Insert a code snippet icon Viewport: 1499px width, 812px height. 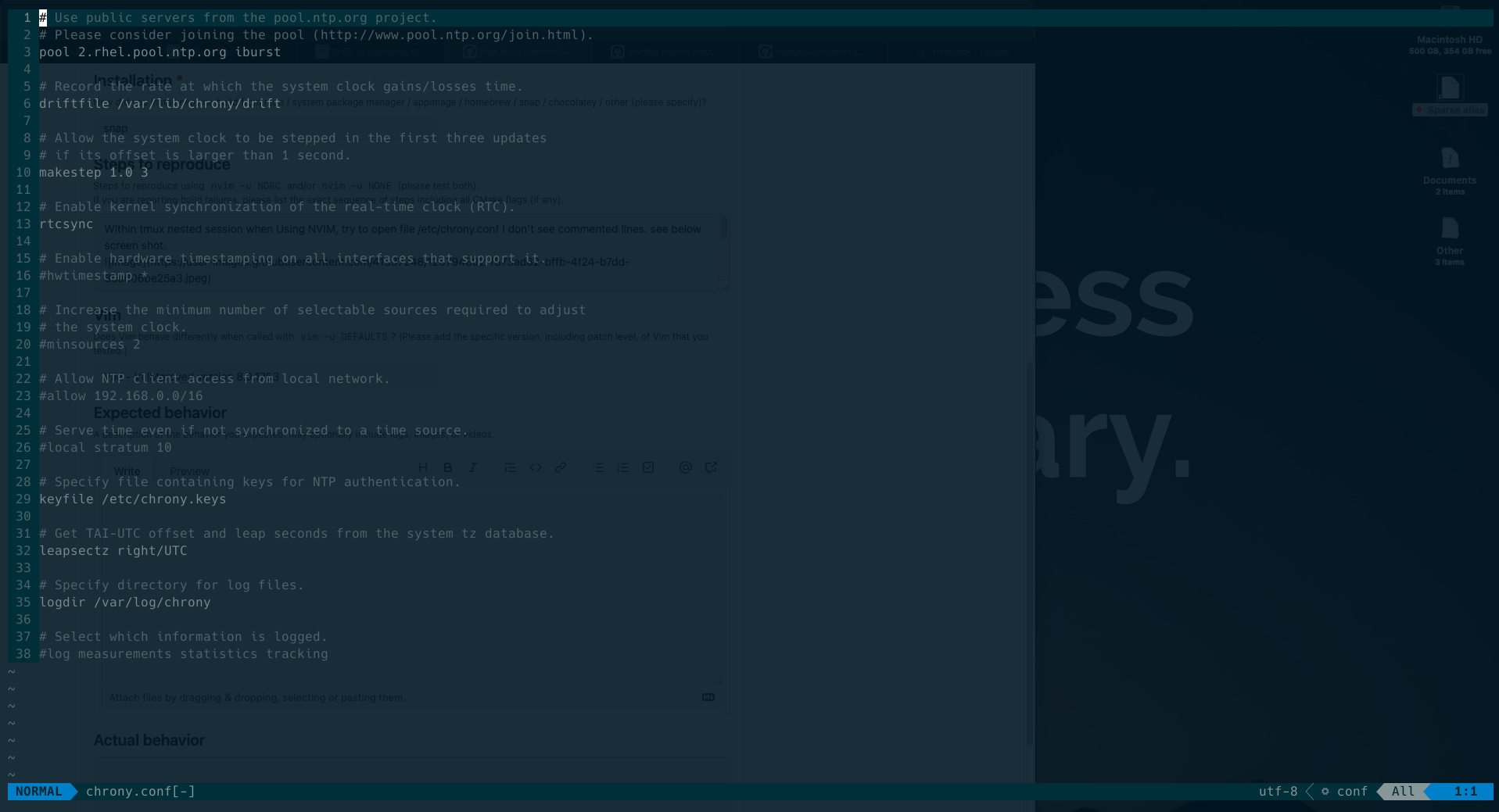click(536, 467)
